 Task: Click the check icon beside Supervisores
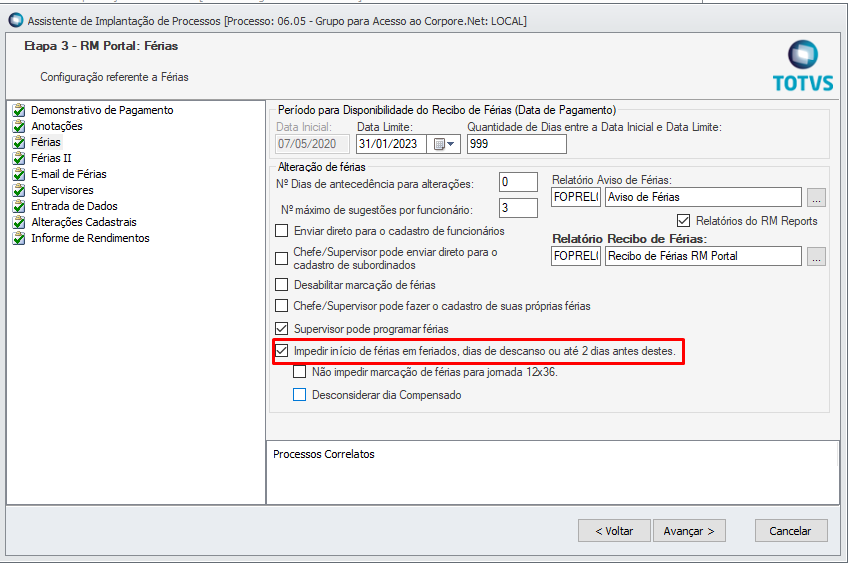(x=19, y=190)
